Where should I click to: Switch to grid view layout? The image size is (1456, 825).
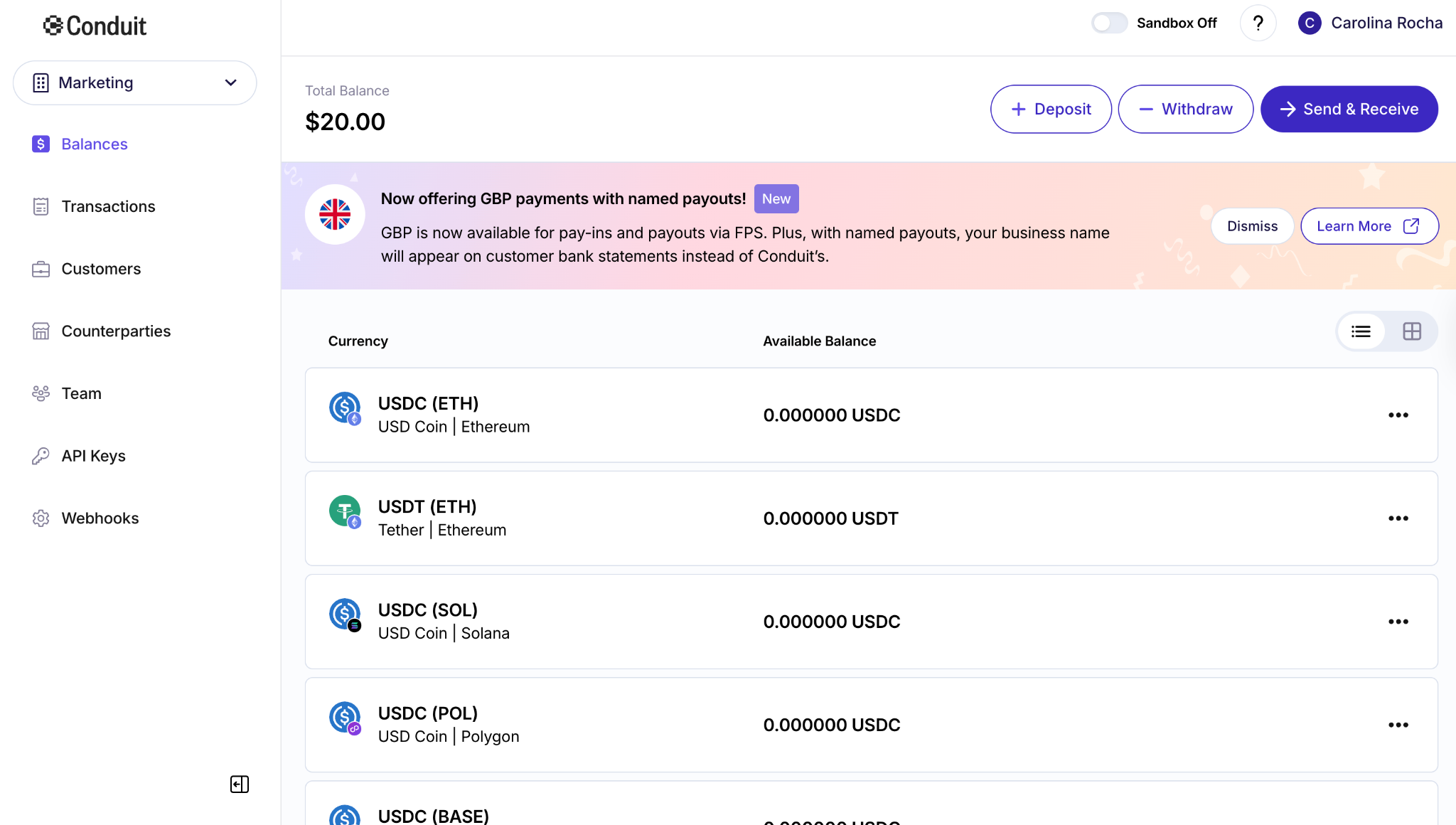pyautogui.click(x=1412, y=331)
